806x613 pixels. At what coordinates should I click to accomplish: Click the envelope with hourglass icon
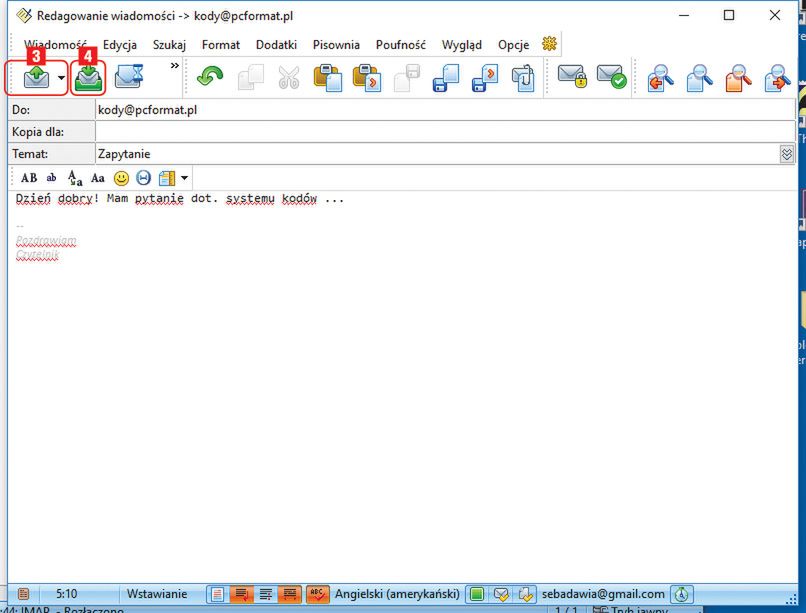click(x=129, y=78)
